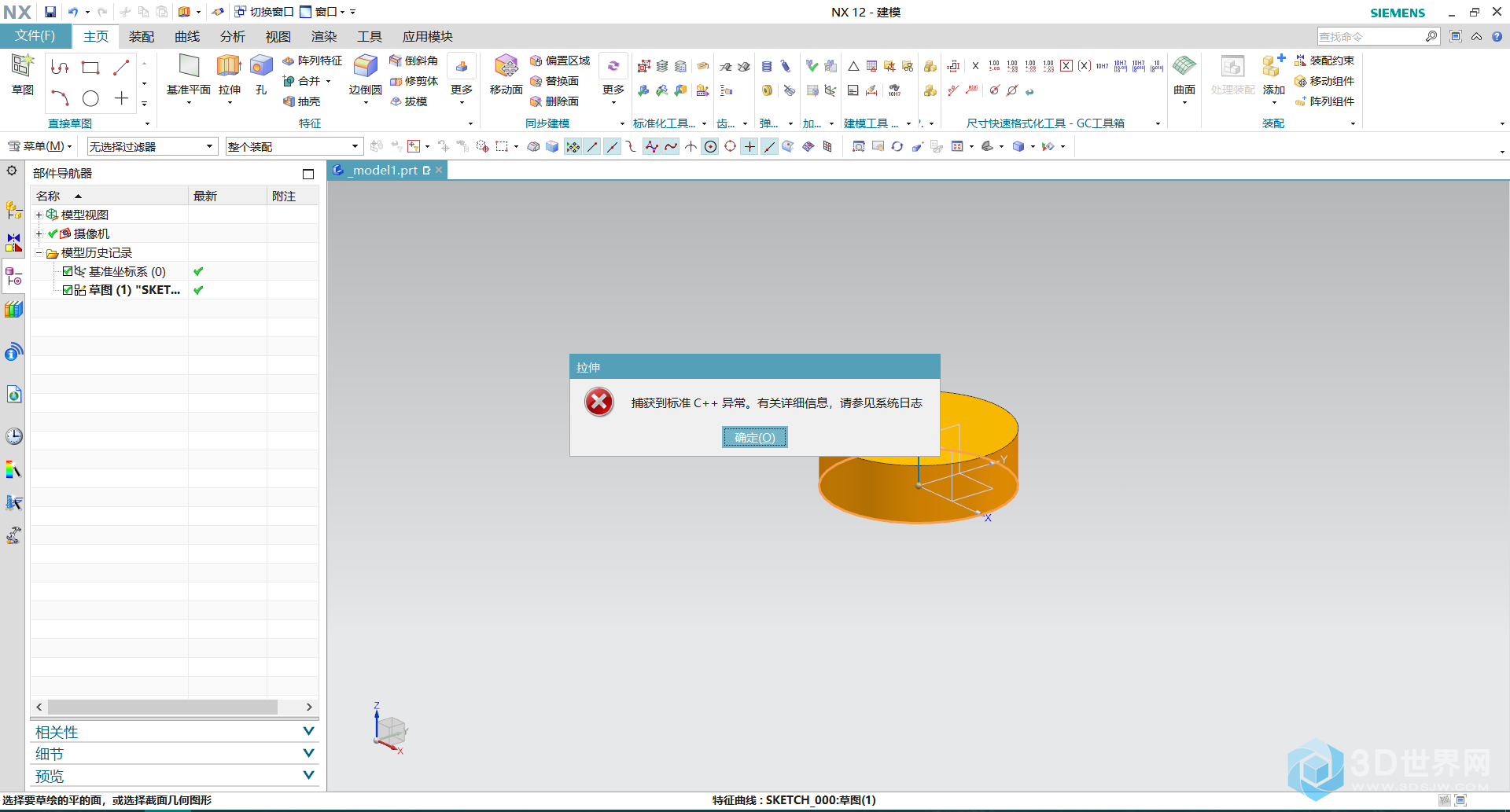Open the 文件(F) menu
The width and height of the screenshot is (1510, 812).
35,36
